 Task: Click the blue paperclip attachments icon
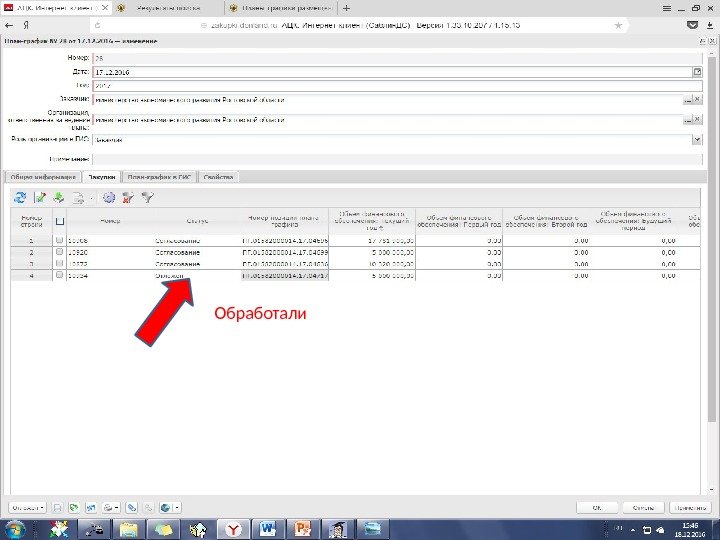click(x=132, y=507)
